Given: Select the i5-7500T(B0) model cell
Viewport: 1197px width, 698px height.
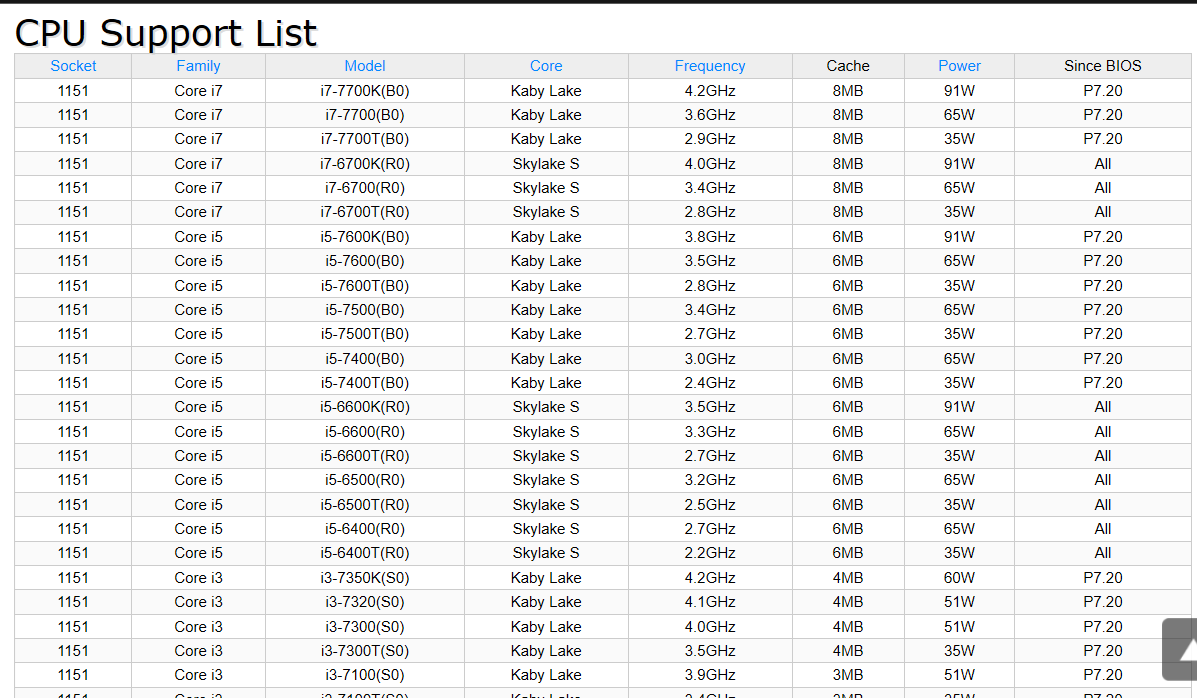Looking at the screenshot, I should (x=365, y=334).
